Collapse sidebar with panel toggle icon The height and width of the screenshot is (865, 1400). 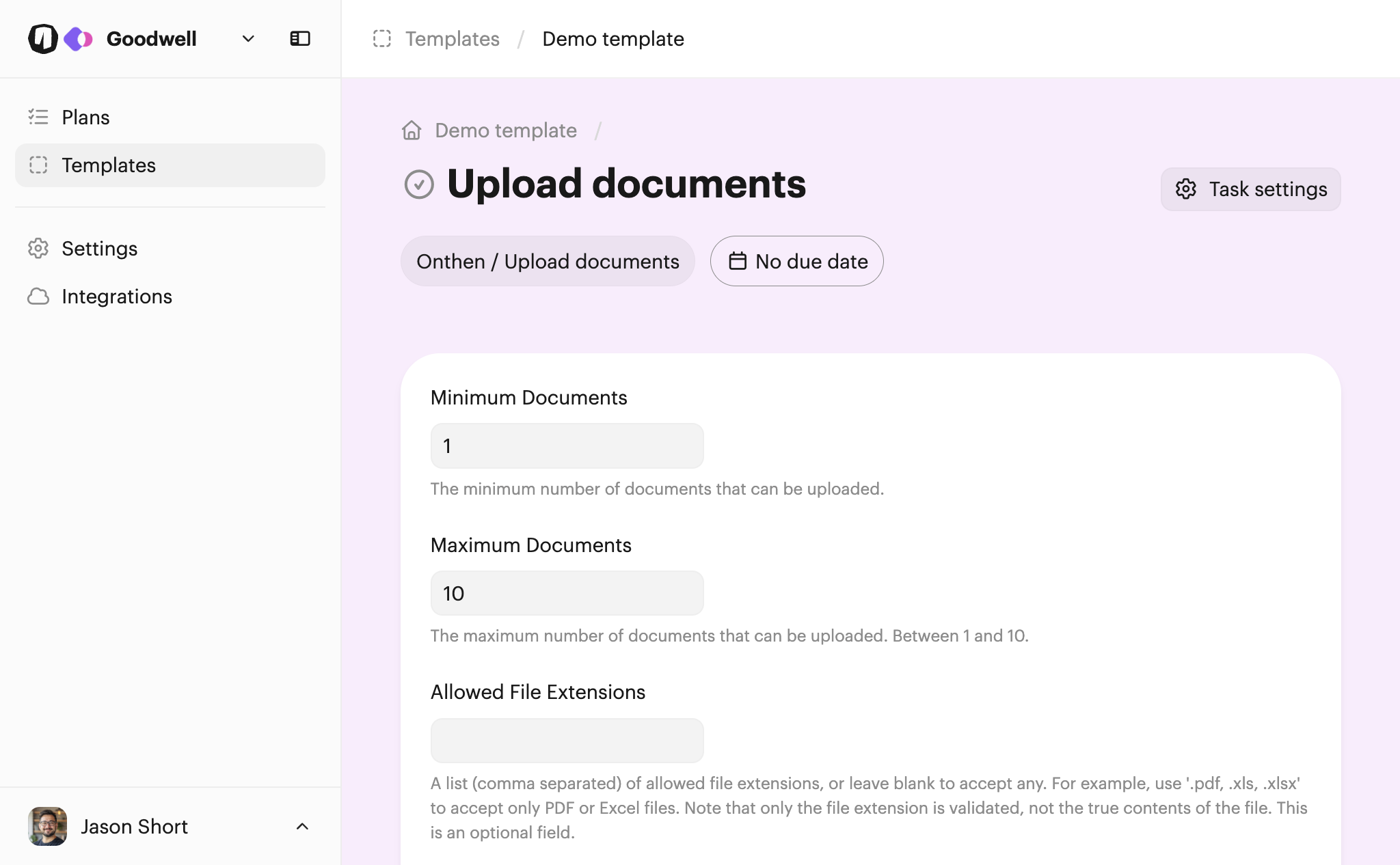coord(300,39)
